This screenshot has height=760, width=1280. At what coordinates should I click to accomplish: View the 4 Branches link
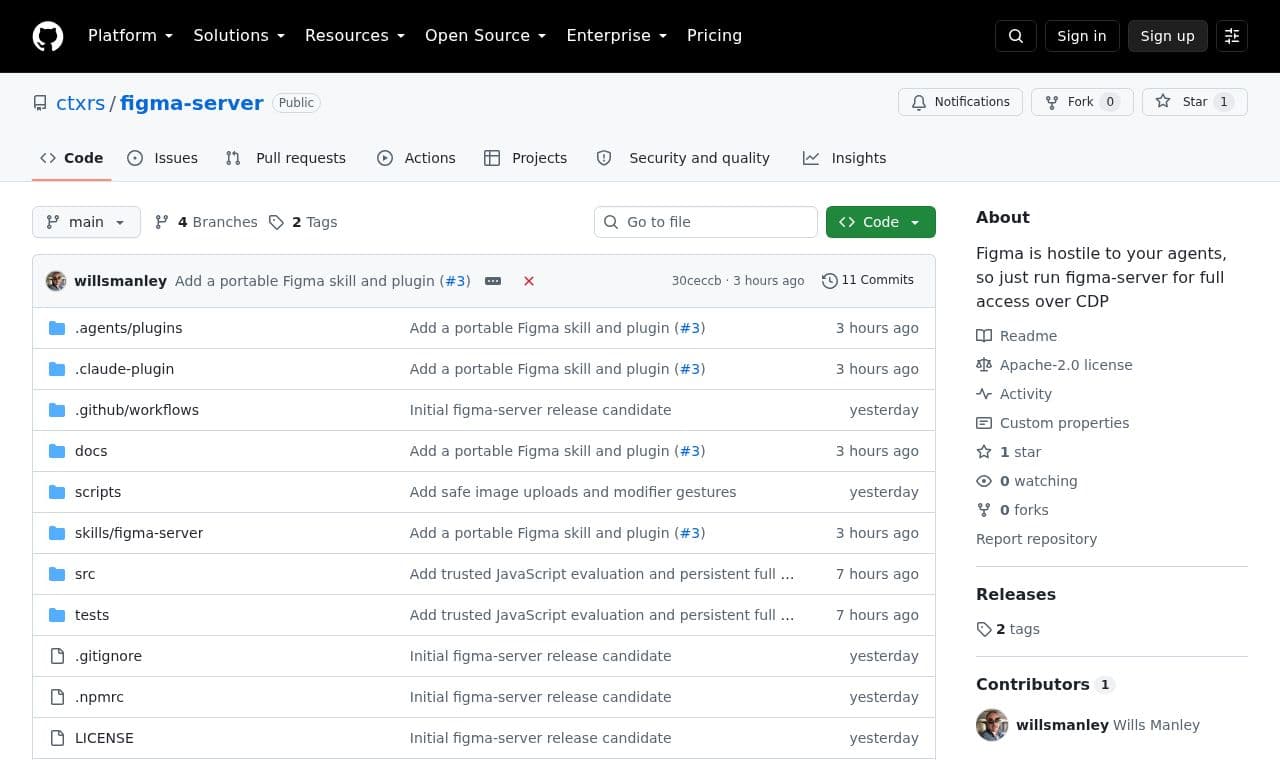click(206, 222)
